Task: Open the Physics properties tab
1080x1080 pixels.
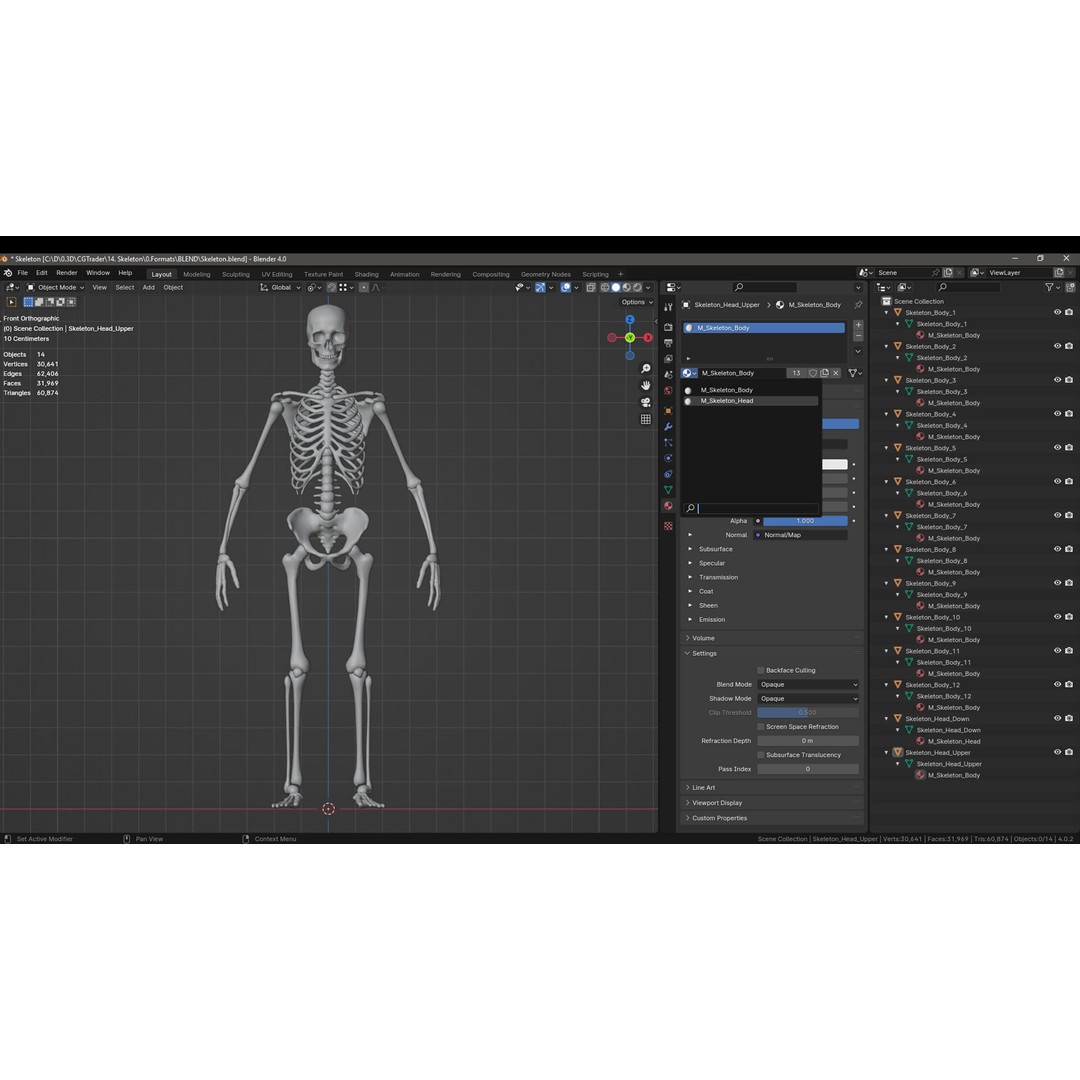Action: pos(668,458)
